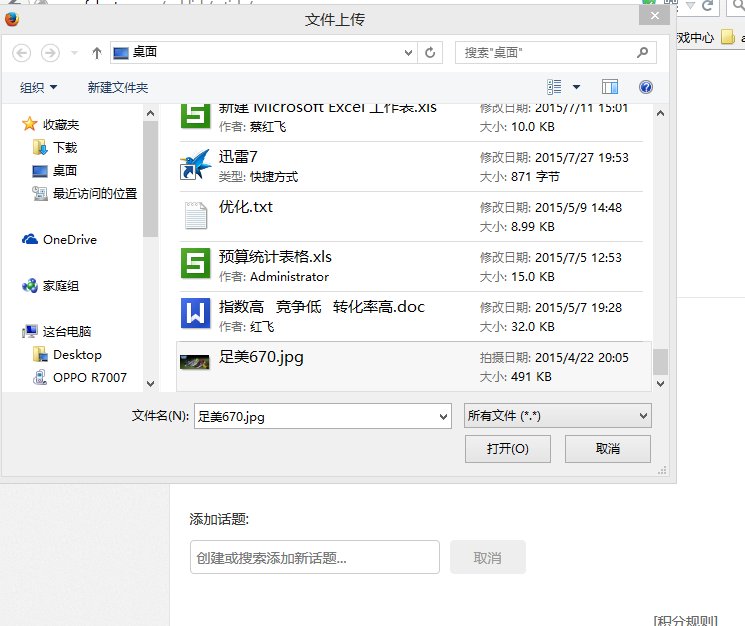Image resolution: width=745 pixels, height=626 pixels.
Task: Select OPPO R7007 device in sidebar
Action: tap(90, 378)
